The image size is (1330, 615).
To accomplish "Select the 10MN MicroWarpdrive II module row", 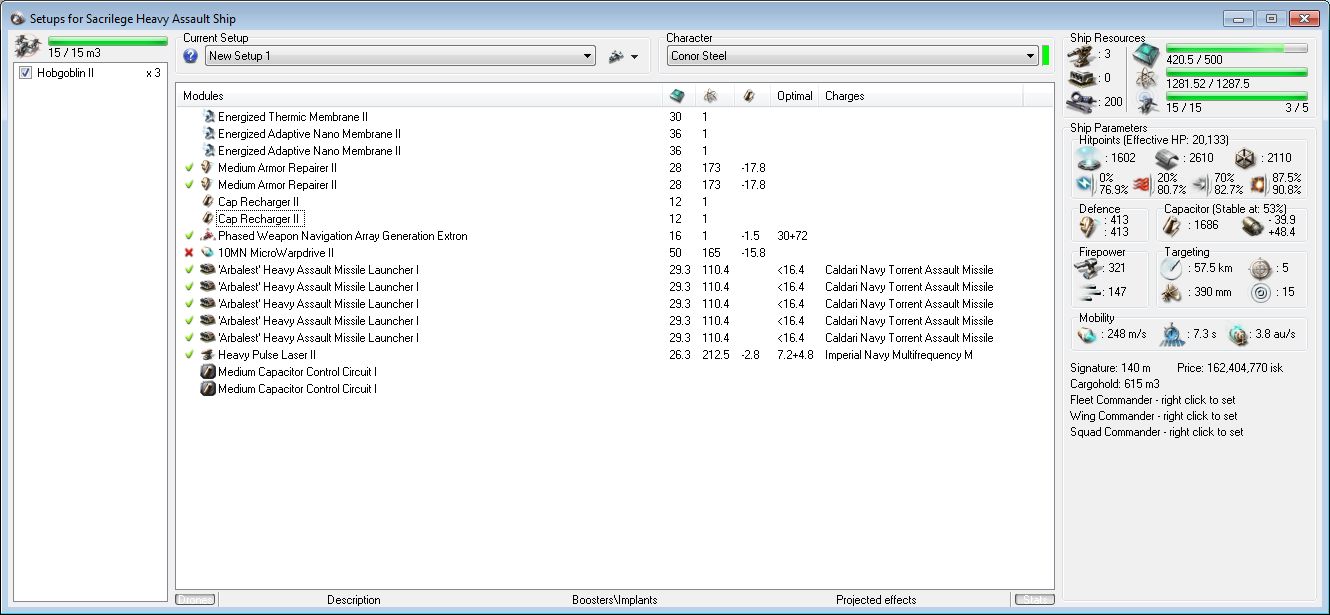I will coord(615,253).
